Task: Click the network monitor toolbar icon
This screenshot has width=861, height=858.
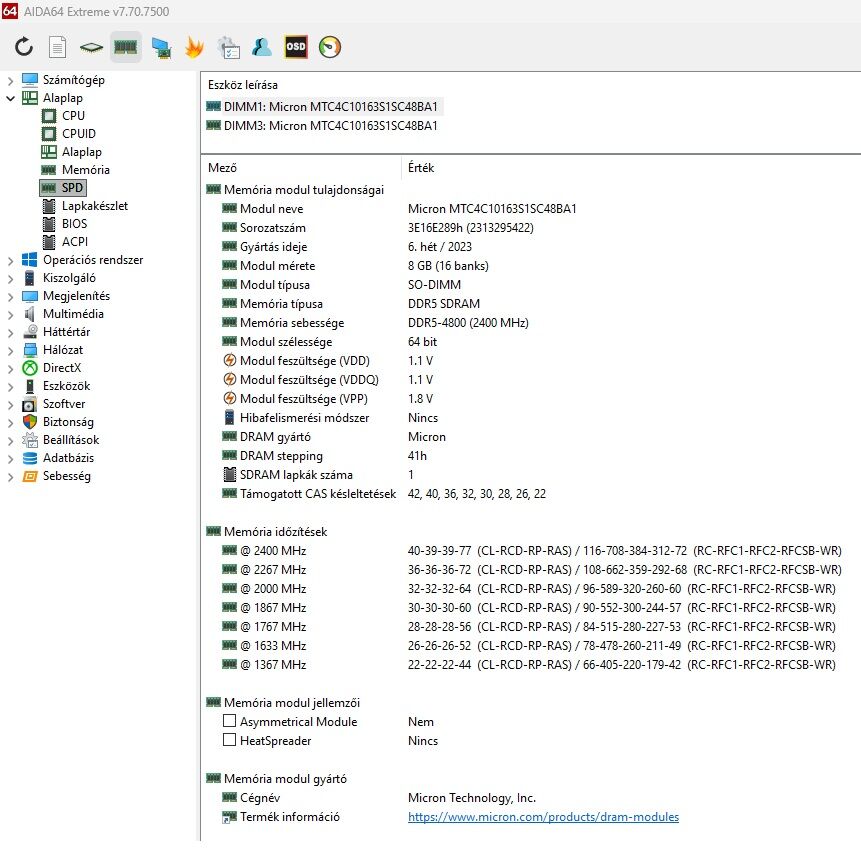Action: tap(161, 47)
